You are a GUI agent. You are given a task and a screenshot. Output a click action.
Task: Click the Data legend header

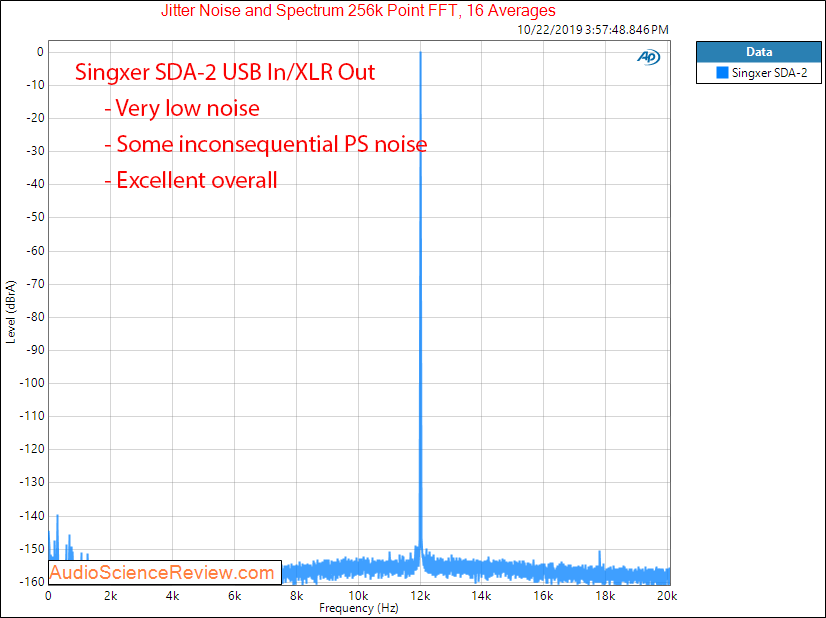(x=759, y=52)
